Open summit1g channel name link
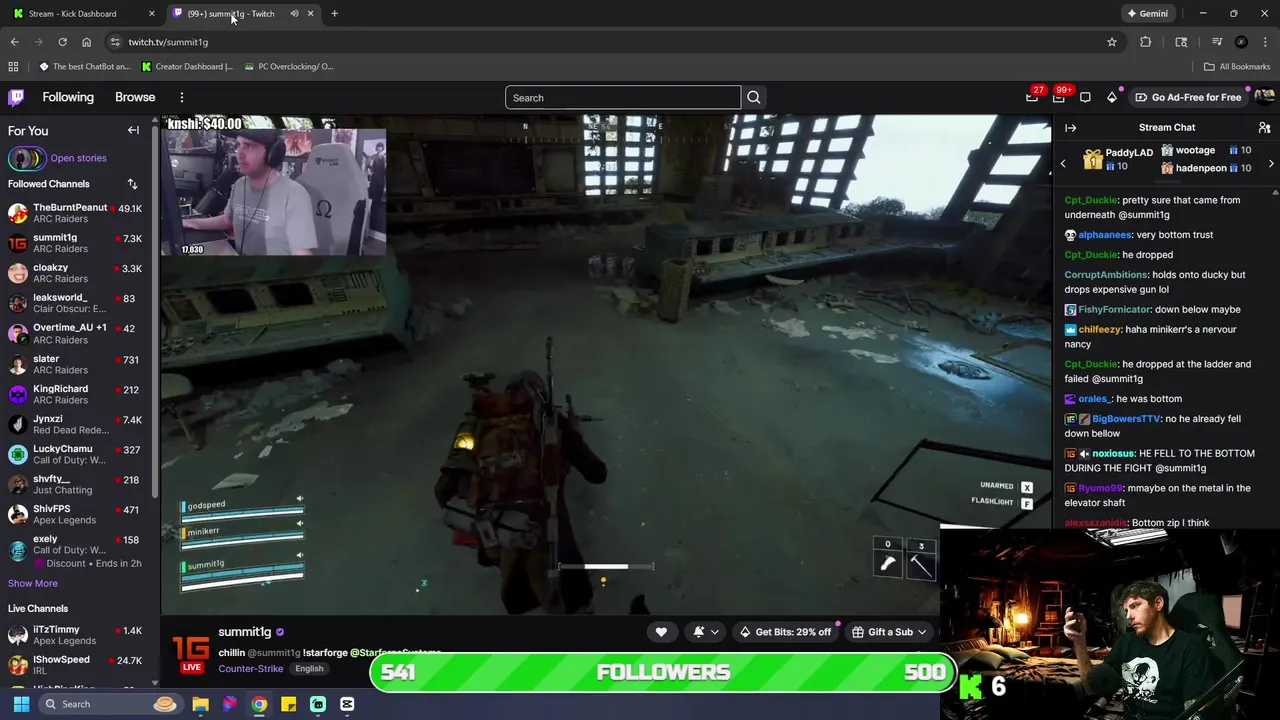The height and width of the screenshot is (720, 1280). click(244, 632)
